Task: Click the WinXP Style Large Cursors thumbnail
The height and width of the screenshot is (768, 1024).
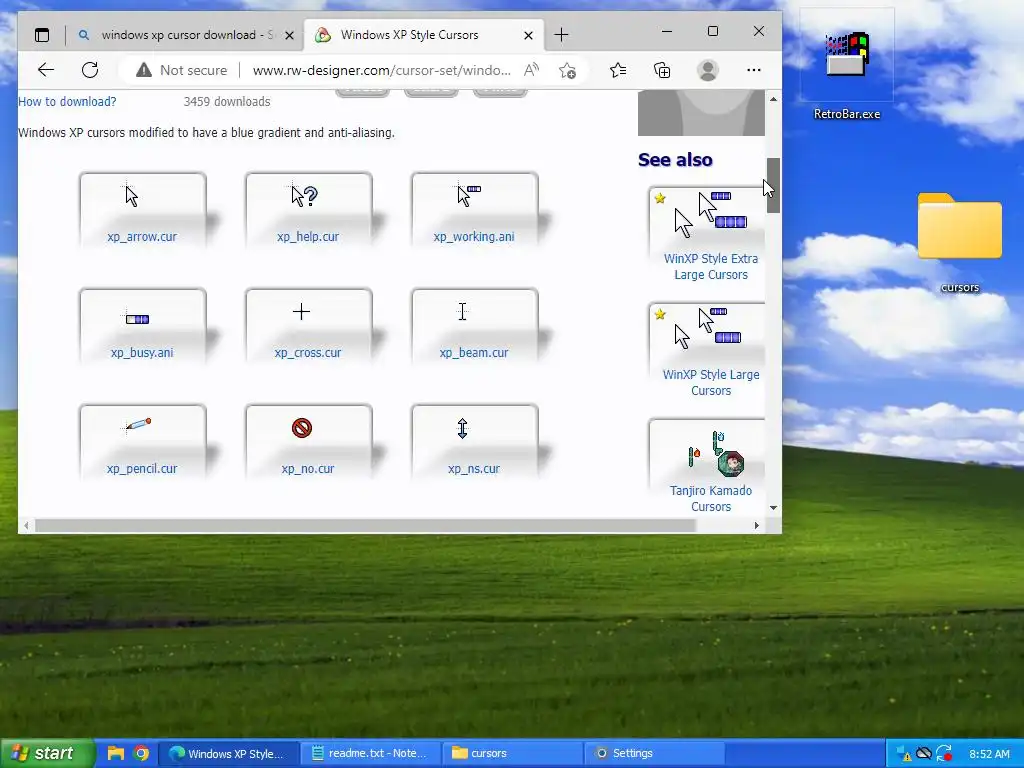Action: click(708, 328)
